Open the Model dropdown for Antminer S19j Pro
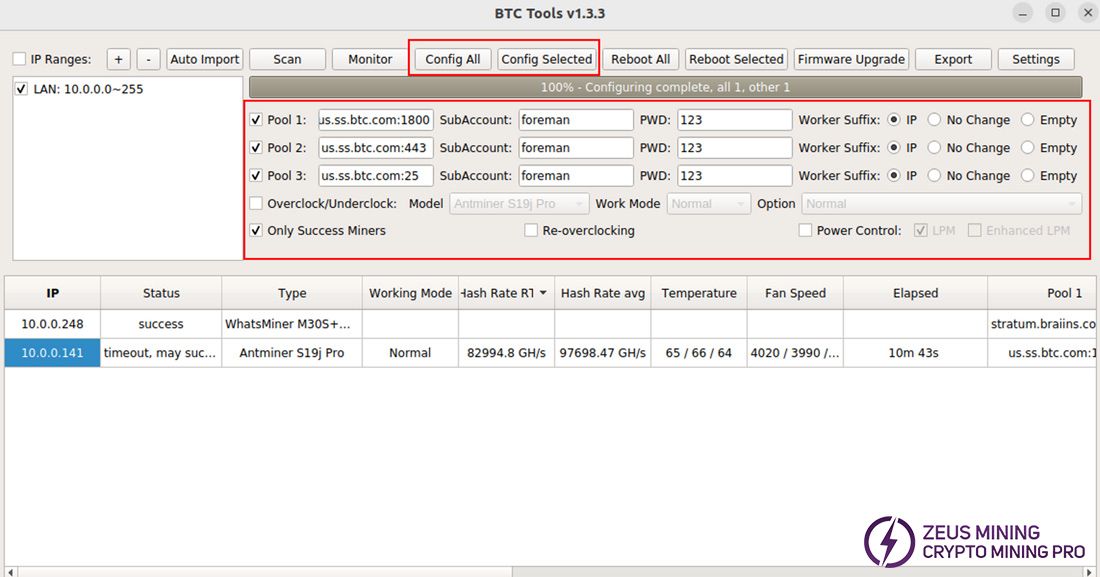This screenshot has height=577, width=1100. pos(518,204)
